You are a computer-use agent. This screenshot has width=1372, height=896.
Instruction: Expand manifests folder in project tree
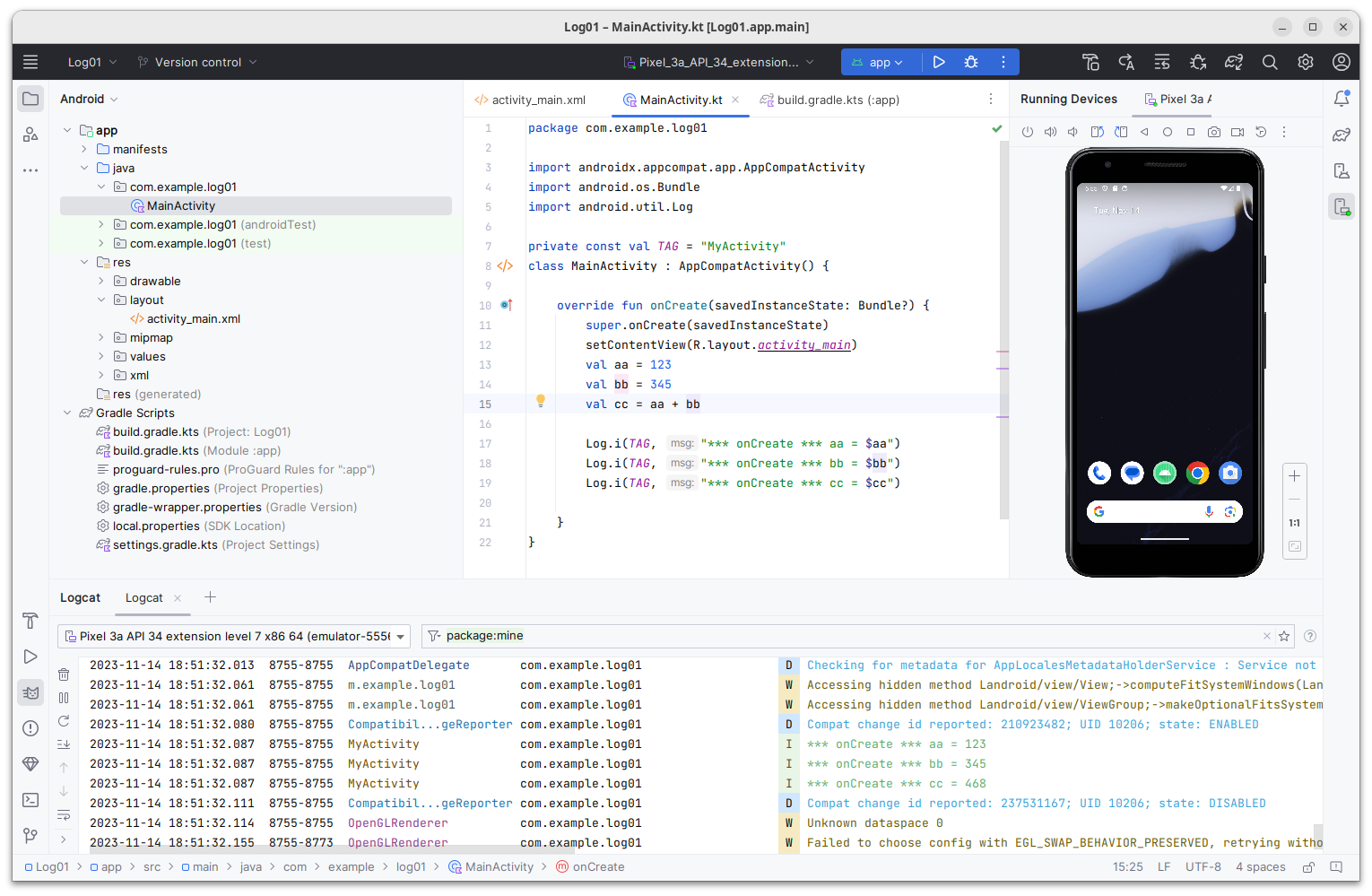click(84, 149)
